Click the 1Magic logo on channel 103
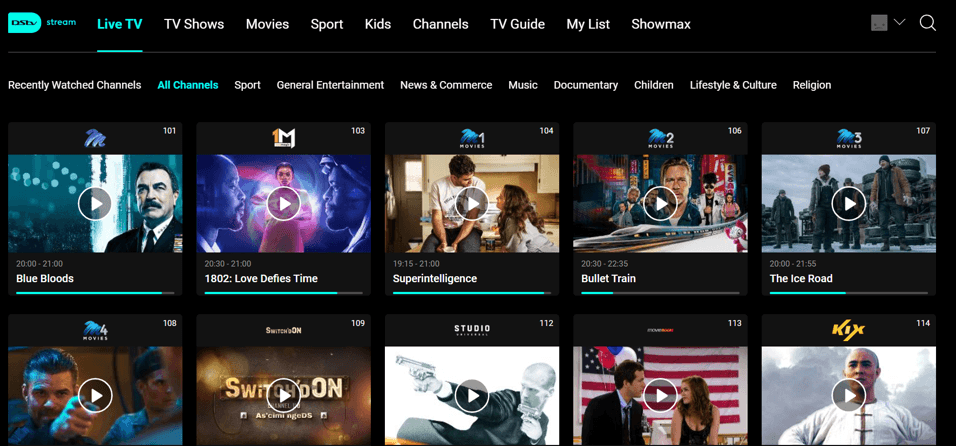Screen dimensions: 956x446 coord(284,138)
